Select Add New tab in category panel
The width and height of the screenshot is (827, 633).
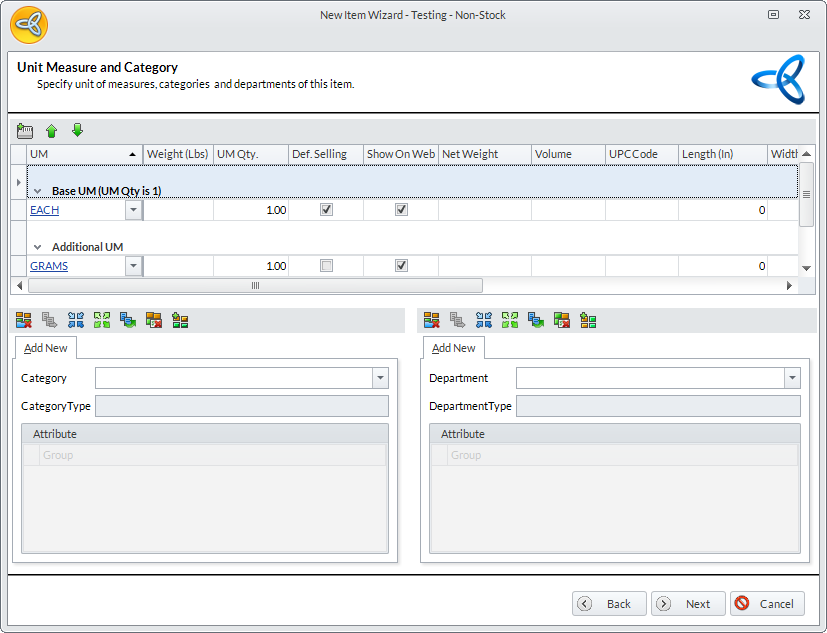click(x=46, y=348)
